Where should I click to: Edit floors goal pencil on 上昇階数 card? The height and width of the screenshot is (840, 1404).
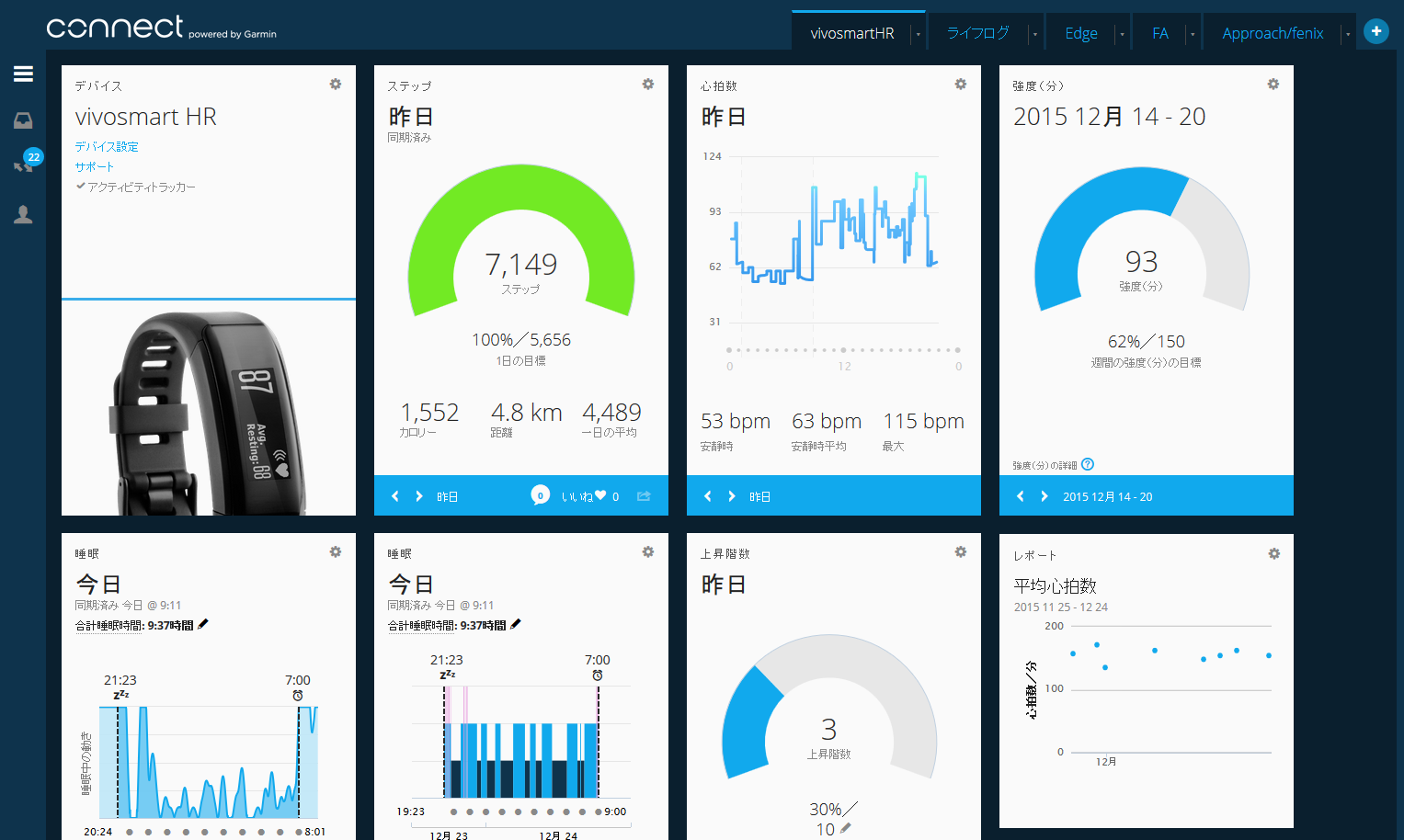[846, 829]
